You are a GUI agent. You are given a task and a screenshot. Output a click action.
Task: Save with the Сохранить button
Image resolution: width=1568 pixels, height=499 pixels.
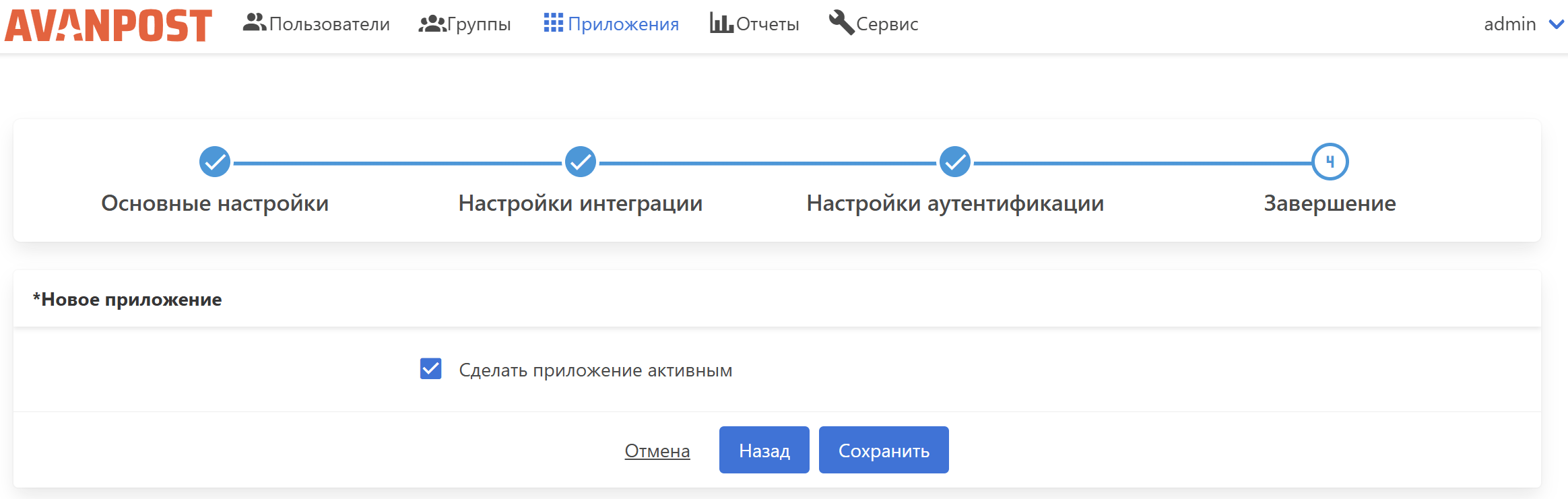884,450
